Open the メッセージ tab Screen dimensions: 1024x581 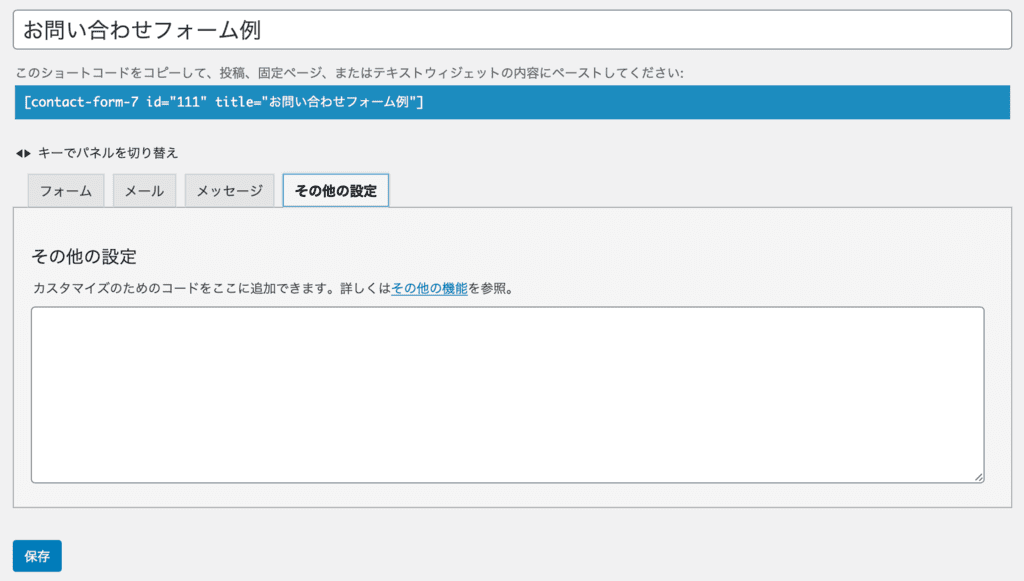pos(229,189)
